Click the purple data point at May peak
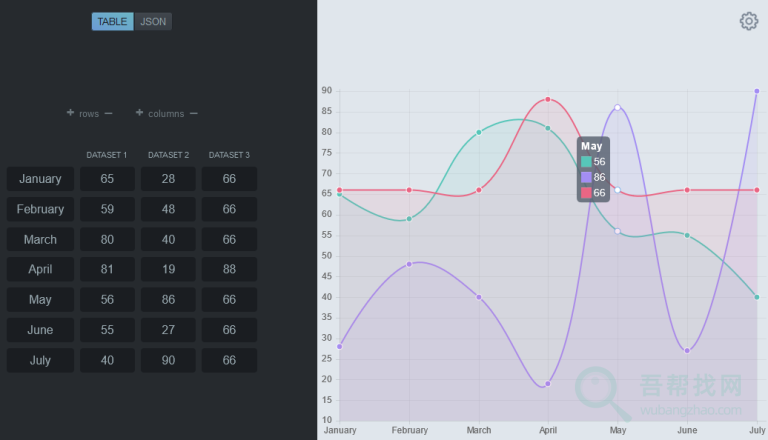 tap(618, 107)
